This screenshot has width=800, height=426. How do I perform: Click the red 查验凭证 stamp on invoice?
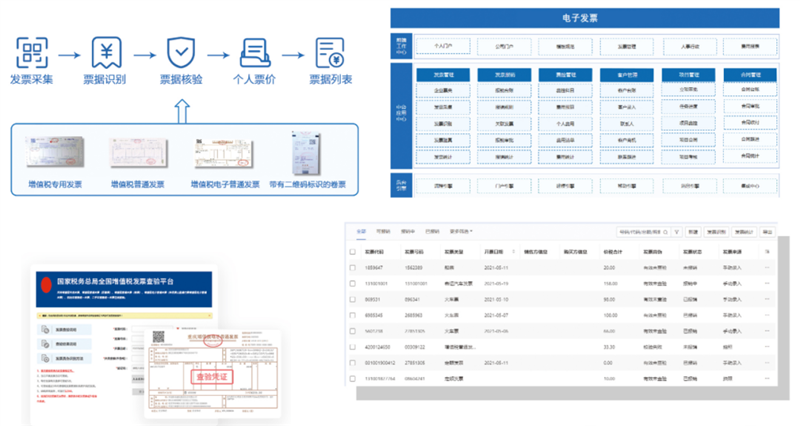[213, 377]
